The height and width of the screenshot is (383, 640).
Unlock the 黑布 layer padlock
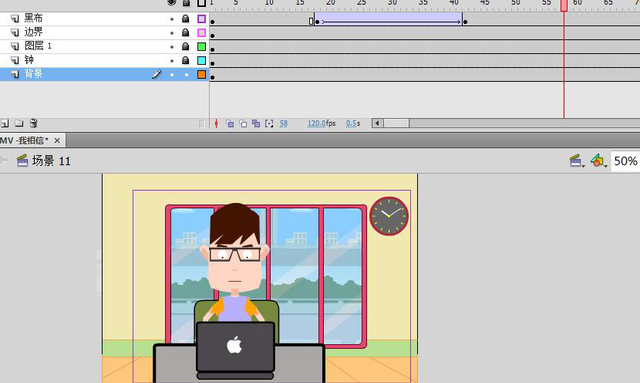click(185, 18)
